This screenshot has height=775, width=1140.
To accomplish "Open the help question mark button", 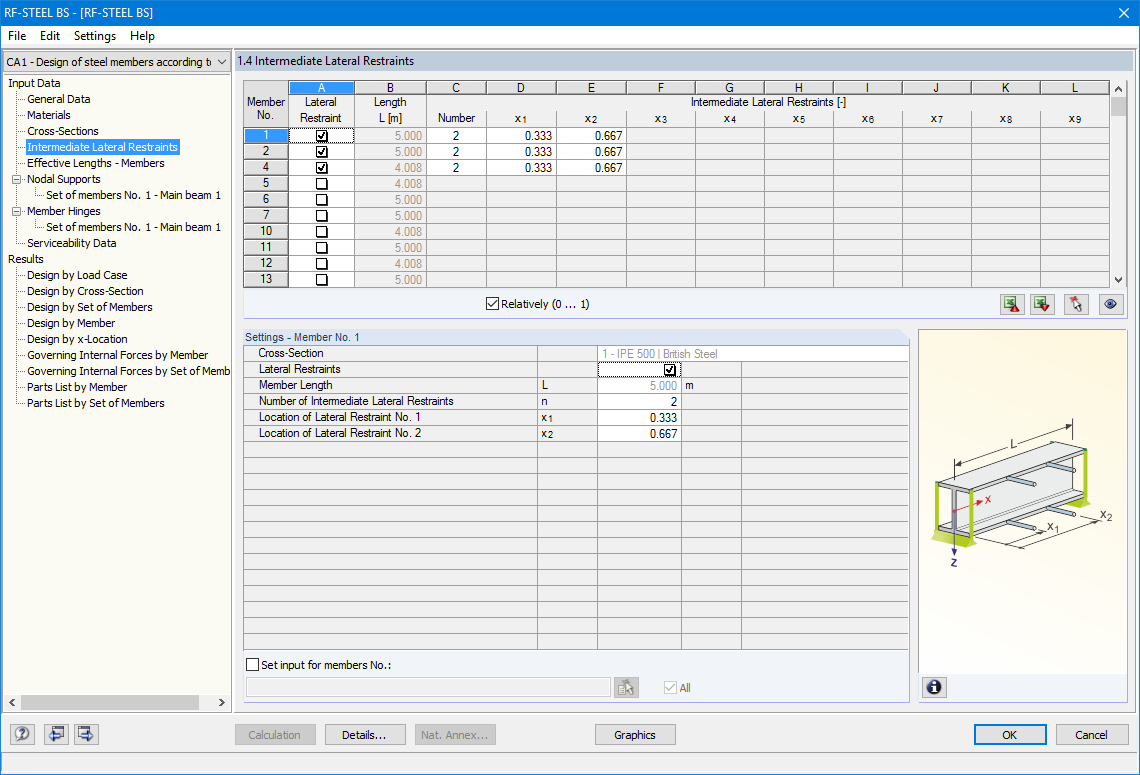I will (x=23, y=734).
